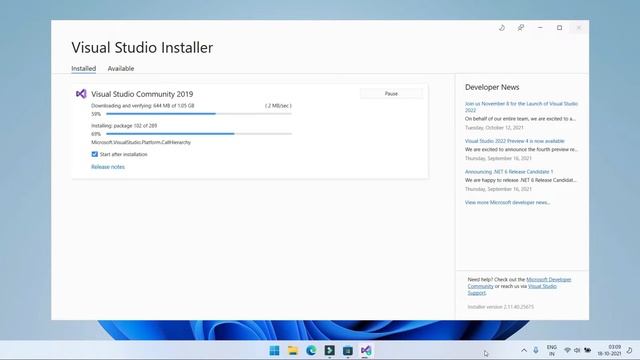Switch to the Available tab

point(121,69)
